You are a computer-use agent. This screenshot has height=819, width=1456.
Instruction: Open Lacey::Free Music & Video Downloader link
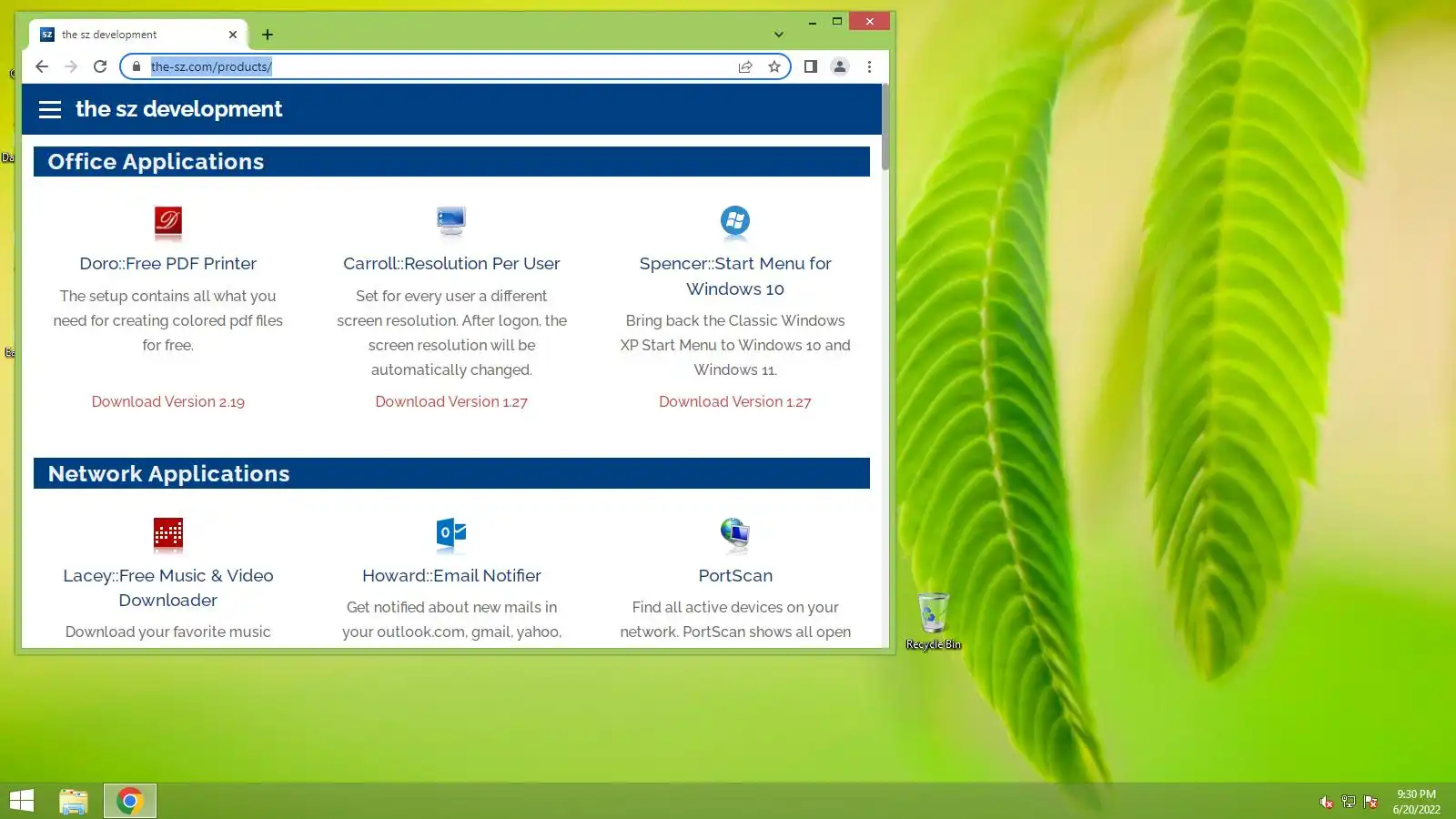click(168, 588)
